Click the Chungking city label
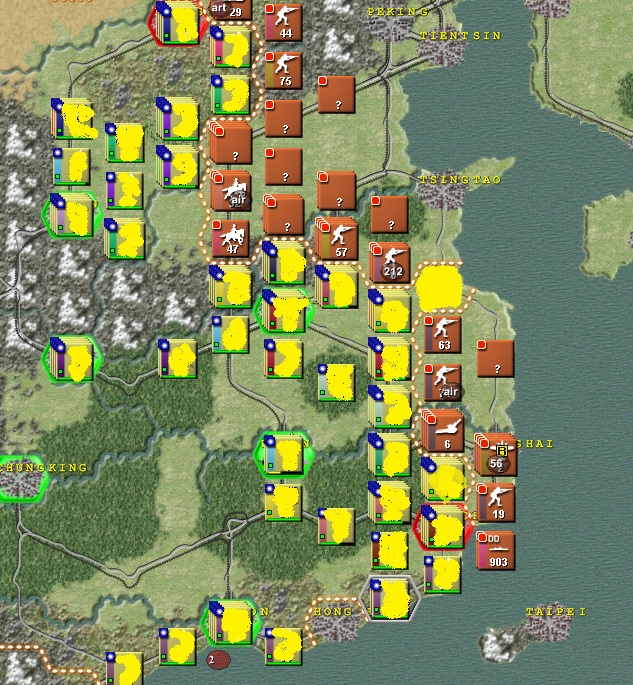Screen dimensions: 633x685 click(44, 467)
